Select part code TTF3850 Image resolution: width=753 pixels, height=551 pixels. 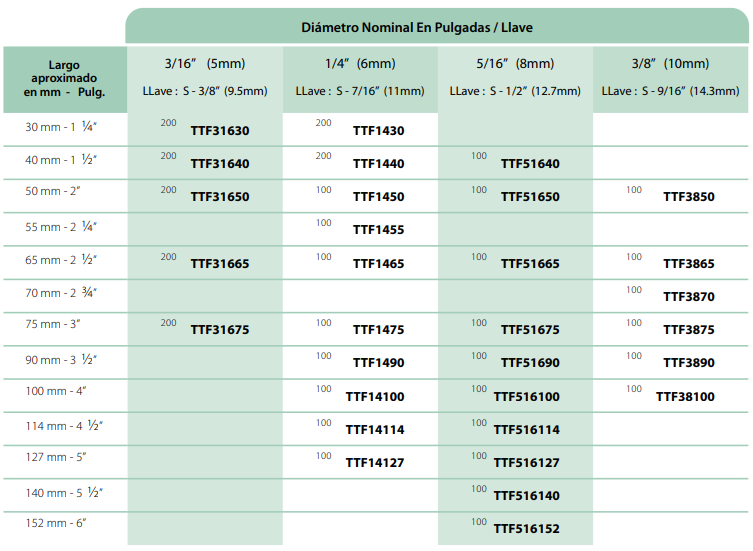(689, 197)
